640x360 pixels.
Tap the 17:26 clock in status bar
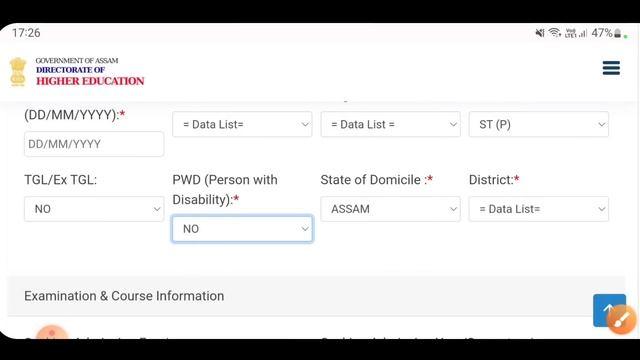[26, 33]
